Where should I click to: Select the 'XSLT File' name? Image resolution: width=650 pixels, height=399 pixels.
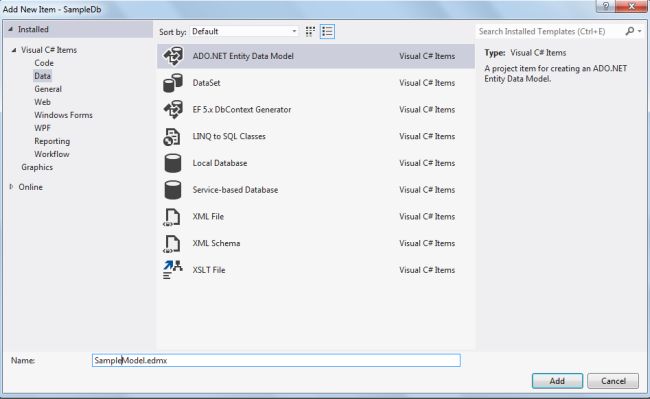coord(209,270)
